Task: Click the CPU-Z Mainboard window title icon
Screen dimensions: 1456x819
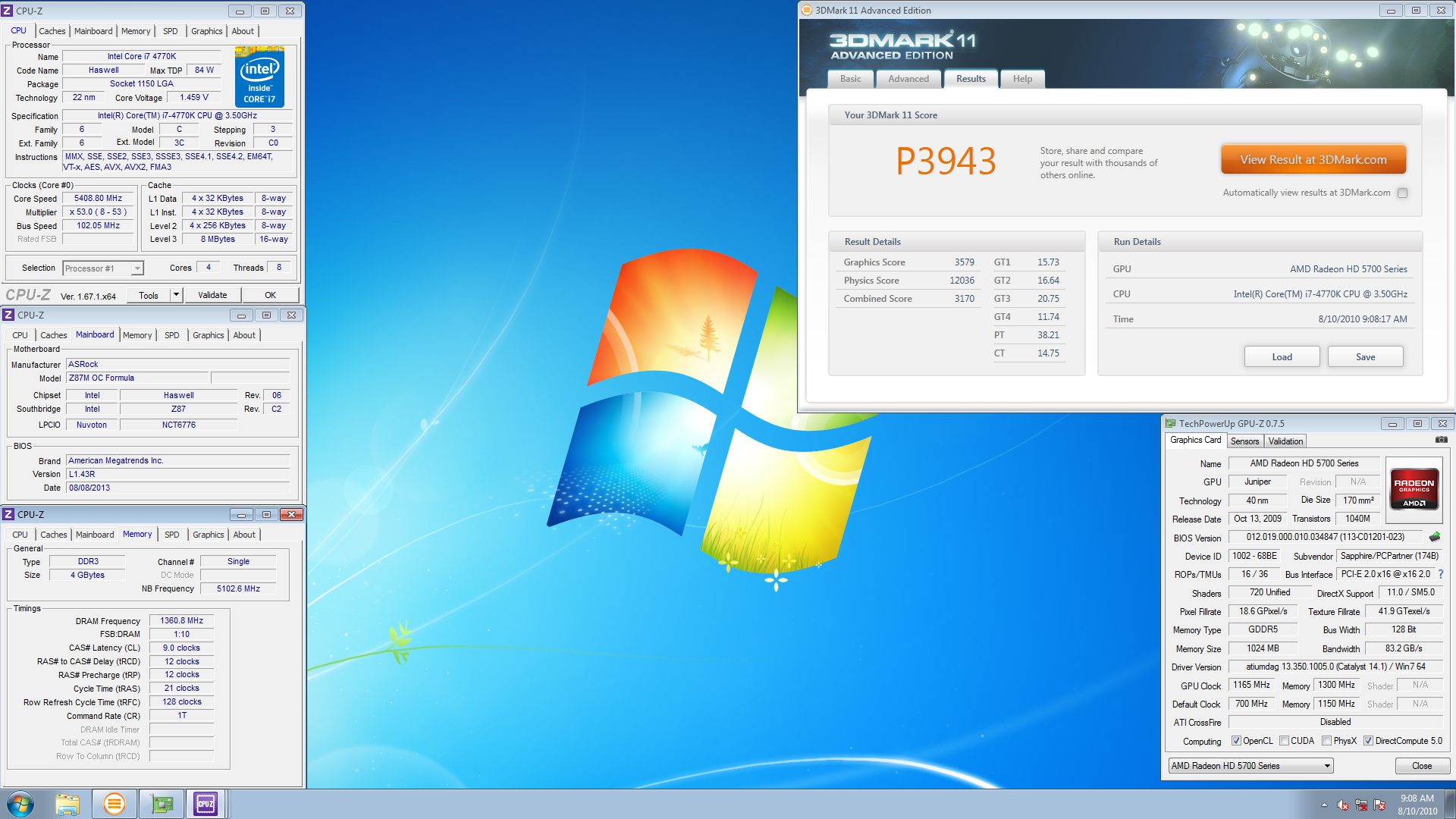Action: (x=9, y=315)
